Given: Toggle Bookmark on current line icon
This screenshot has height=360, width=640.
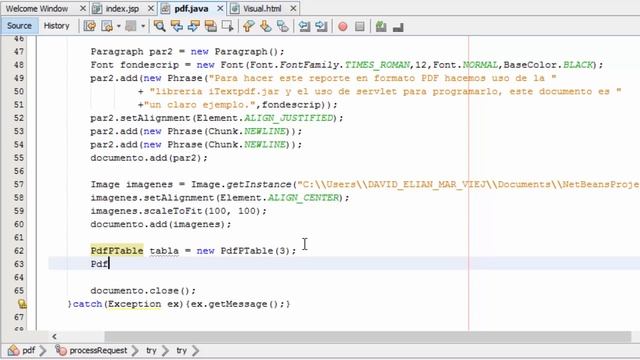Looking at the screenshot, I should 282,26.
